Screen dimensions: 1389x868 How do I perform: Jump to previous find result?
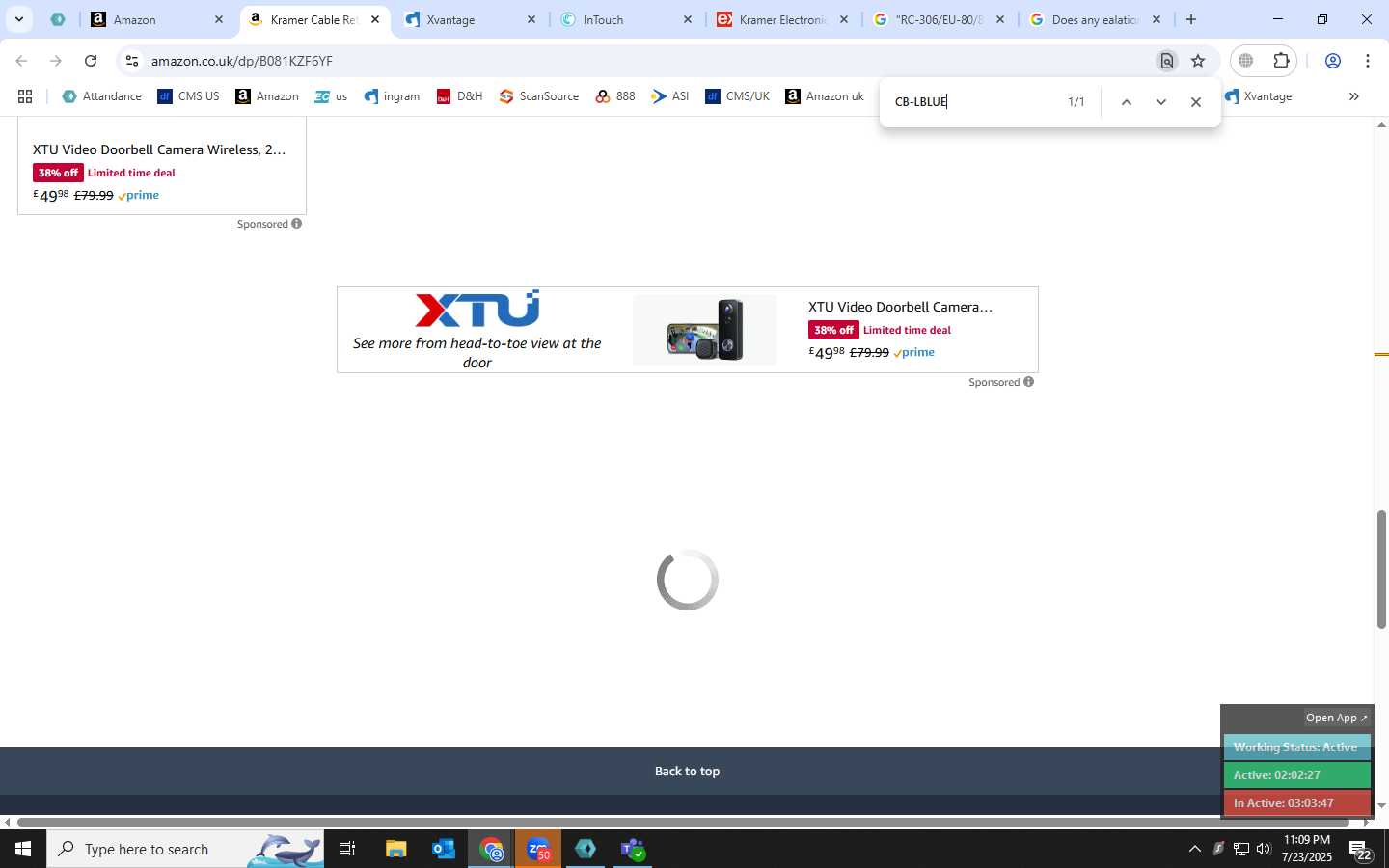point(1126,102)
